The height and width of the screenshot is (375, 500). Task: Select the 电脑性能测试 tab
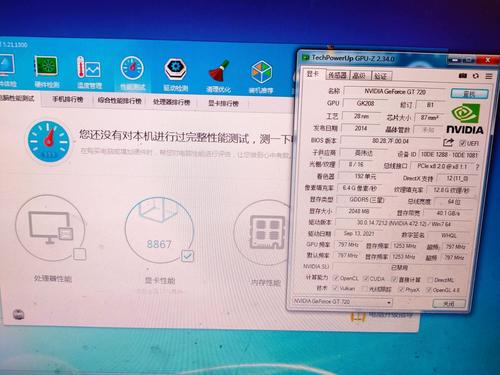pos(19,98)
